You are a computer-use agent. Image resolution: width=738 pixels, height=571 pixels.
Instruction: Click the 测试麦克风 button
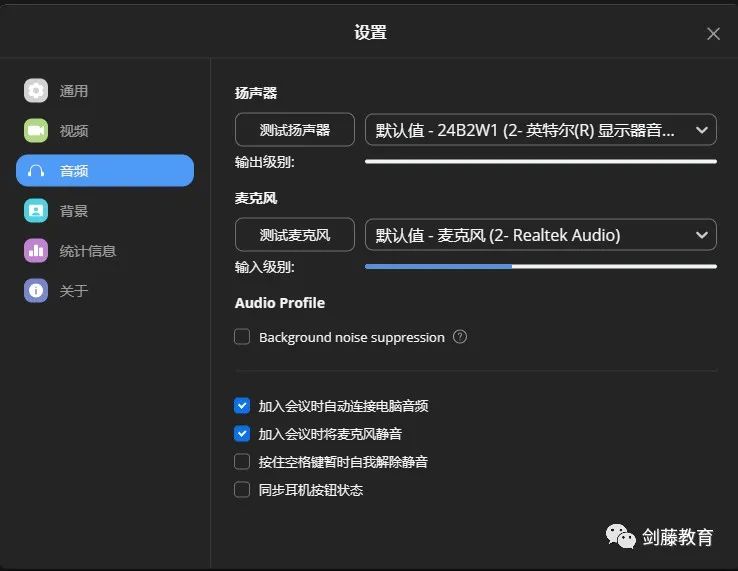tap(295, 234)
